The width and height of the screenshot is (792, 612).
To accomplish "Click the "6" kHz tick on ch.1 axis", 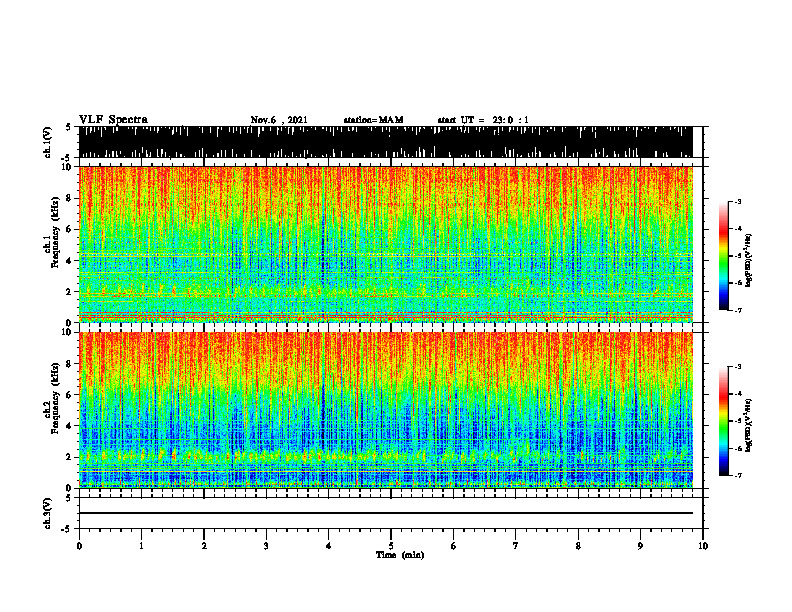I will pos(70,229).
